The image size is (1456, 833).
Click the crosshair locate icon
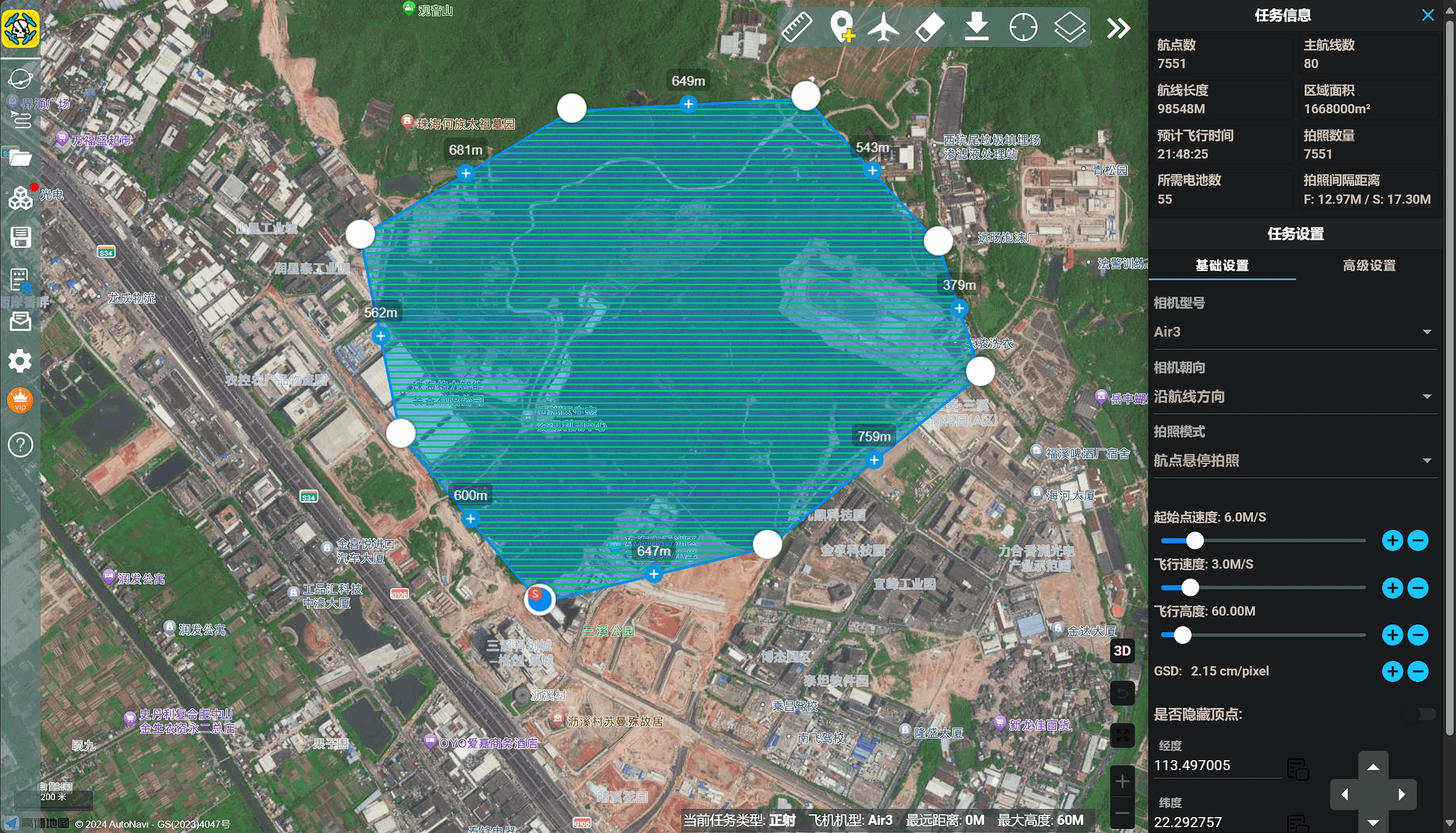click(x=1023, y=27)
